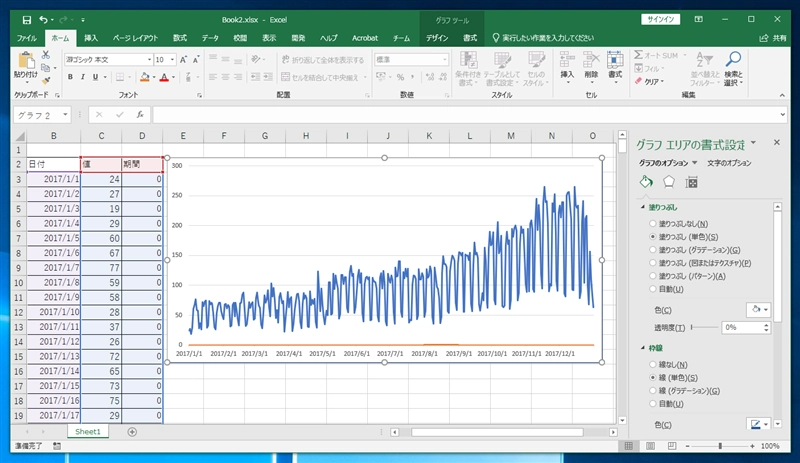Viewport: 800px width, 463px height.
Task: Undo the last action
Action: tap(44, 20)
